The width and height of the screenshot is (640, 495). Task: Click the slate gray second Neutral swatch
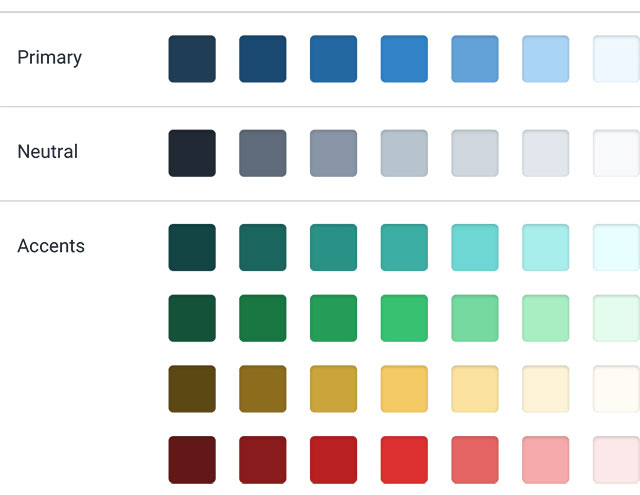(262, 153)
